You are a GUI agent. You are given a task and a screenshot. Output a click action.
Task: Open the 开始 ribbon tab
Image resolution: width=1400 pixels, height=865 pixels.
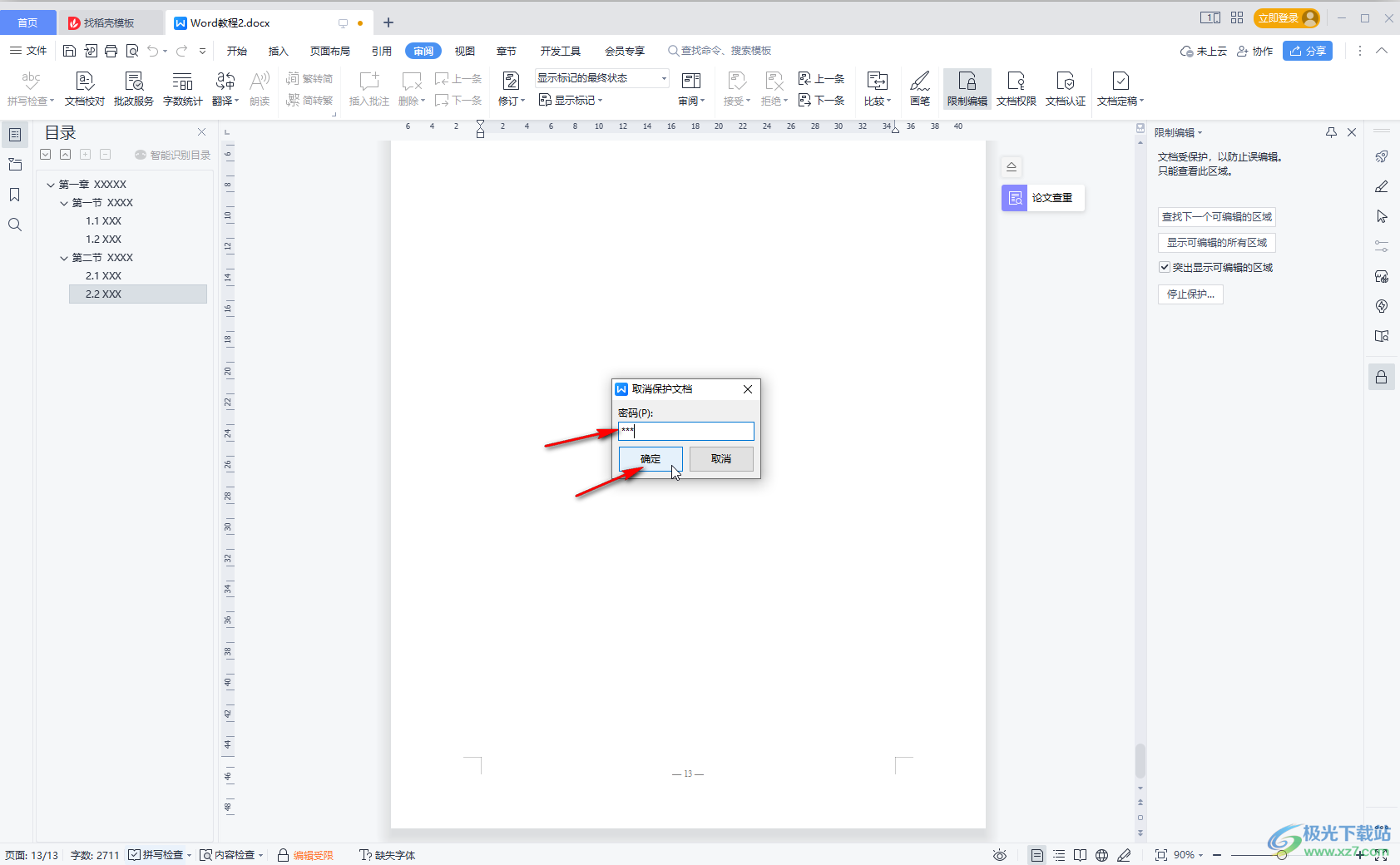pos(237,51)
